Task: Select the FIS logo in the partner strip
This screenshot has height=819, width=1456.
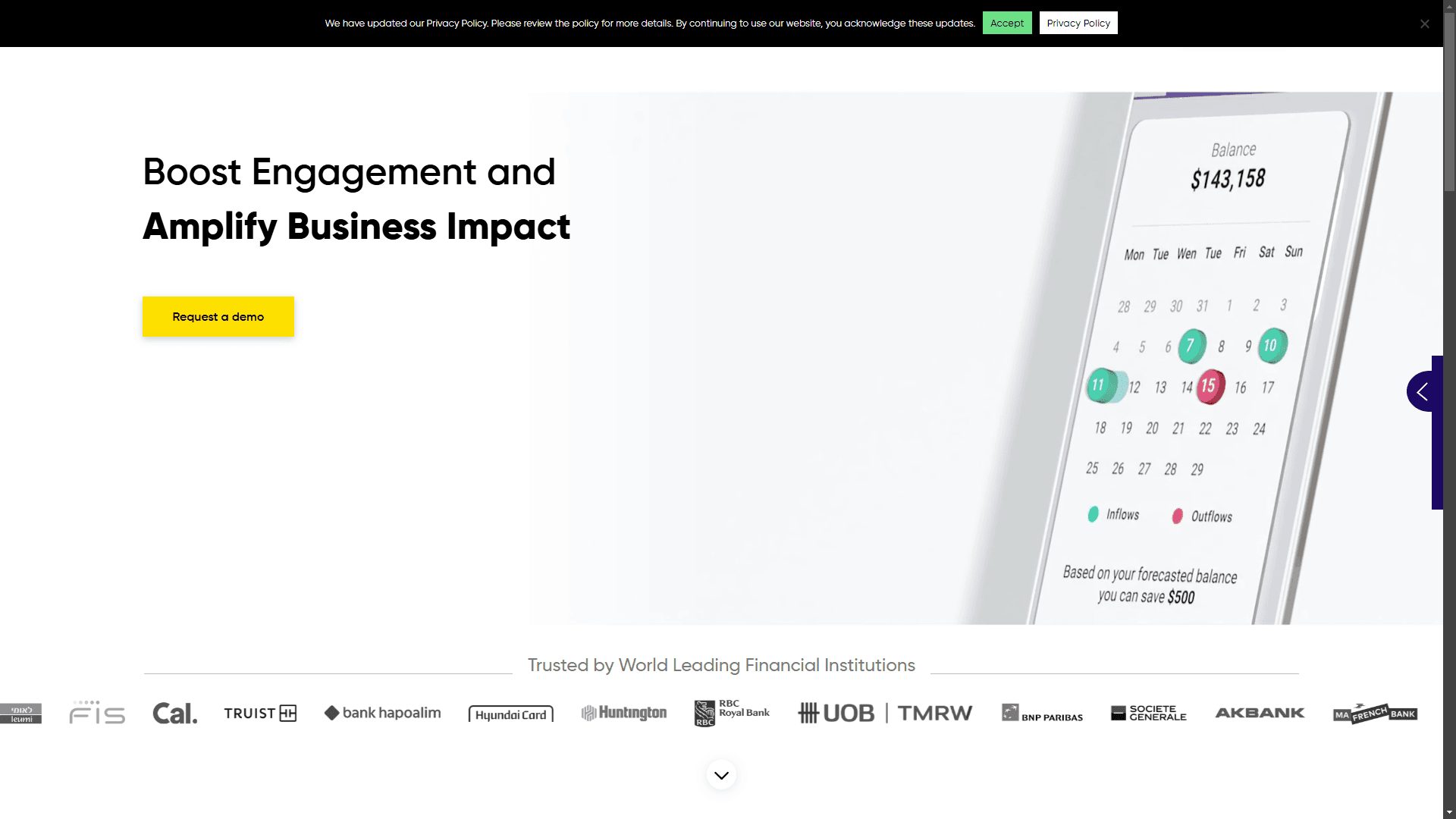Action: 97,713
